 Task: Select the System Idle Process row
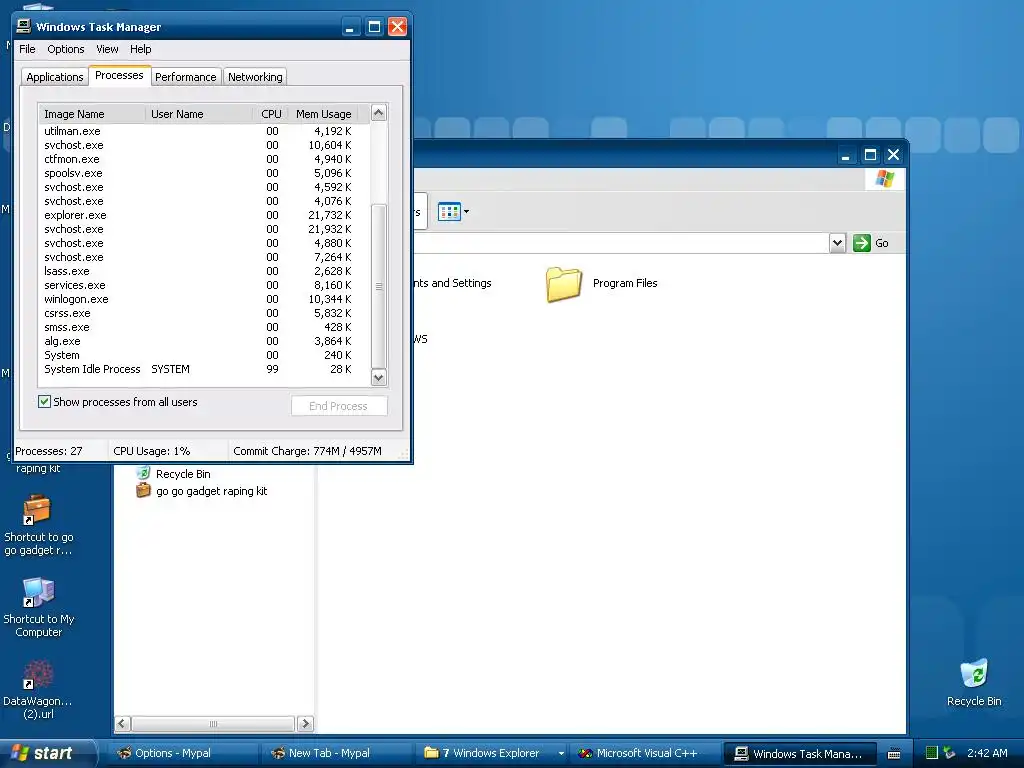coord(204,369)
